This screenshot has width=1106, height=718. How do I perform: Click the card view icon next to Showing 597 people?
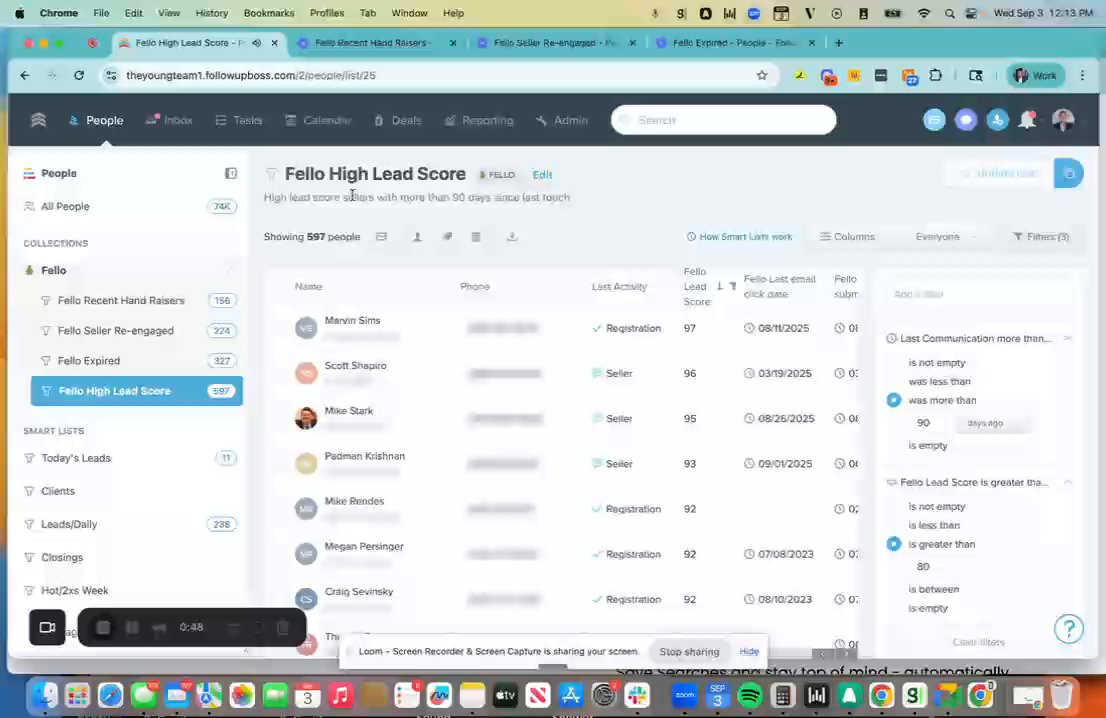point(382,237)
